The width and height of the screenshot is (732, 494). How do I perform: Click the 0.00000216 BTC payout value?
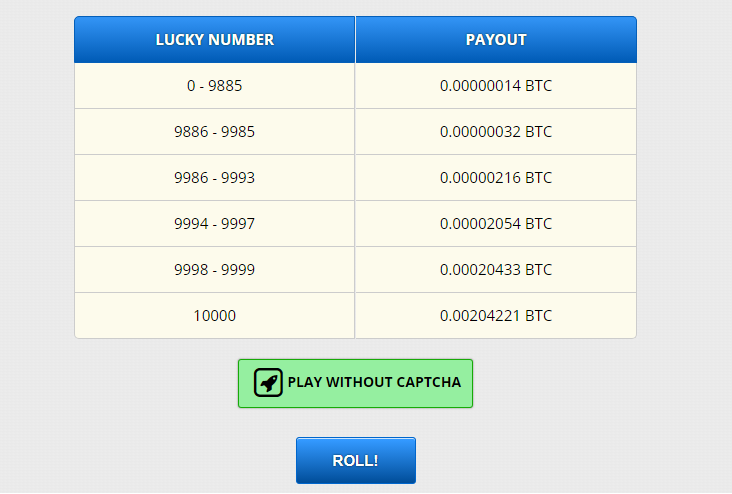click(496, 178)
